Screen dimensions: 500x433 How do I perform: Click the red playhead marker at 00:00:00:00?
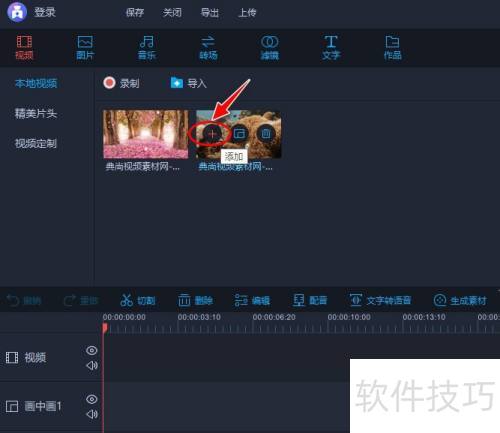click(x=105, y=328)
